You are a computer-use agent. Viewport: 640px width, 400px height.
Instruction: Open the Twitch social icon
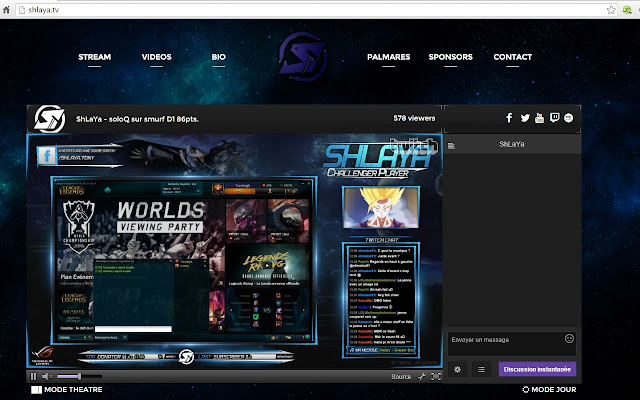554,118
